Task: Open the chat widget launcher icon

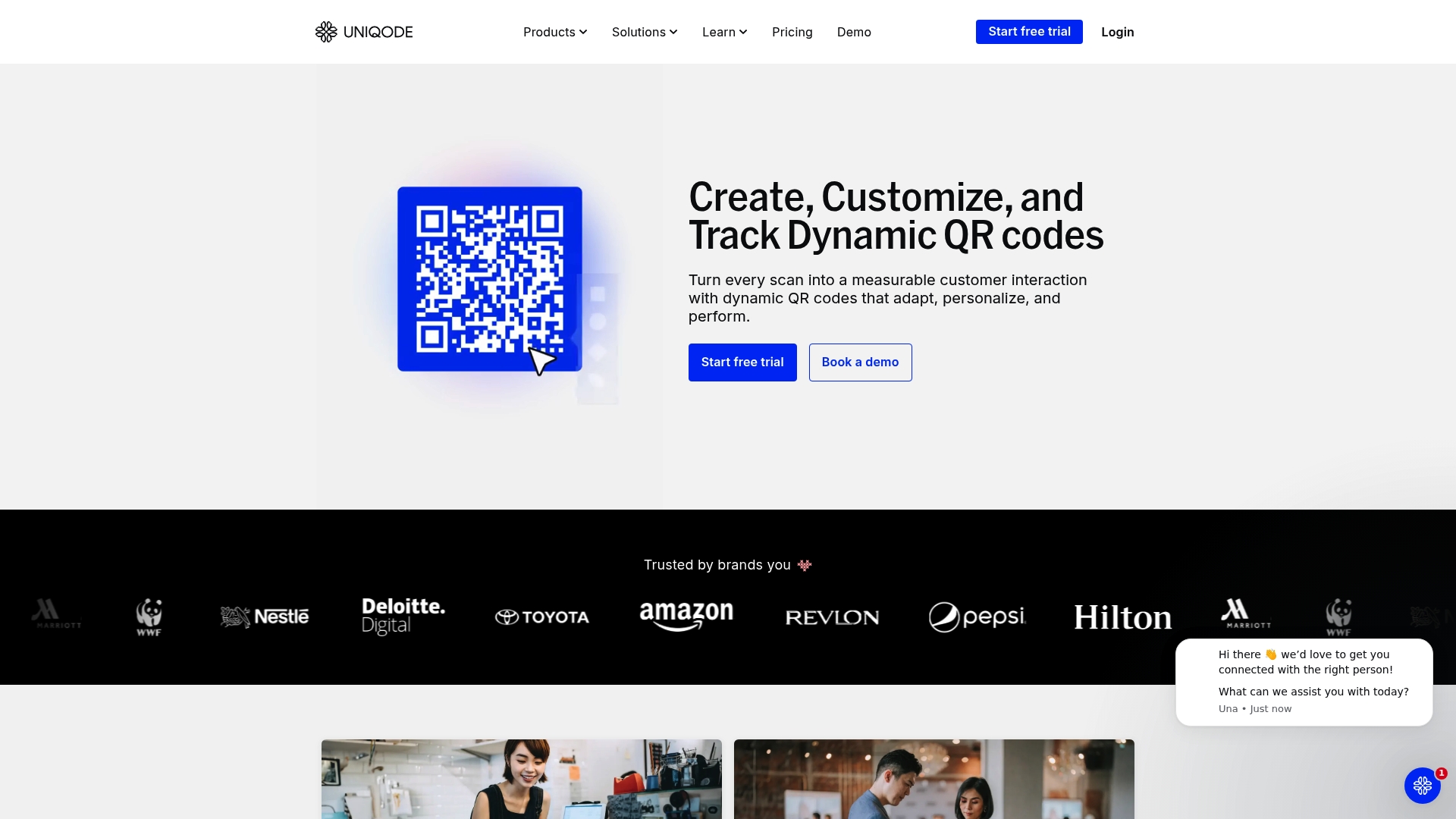Action: (1422, 786)
